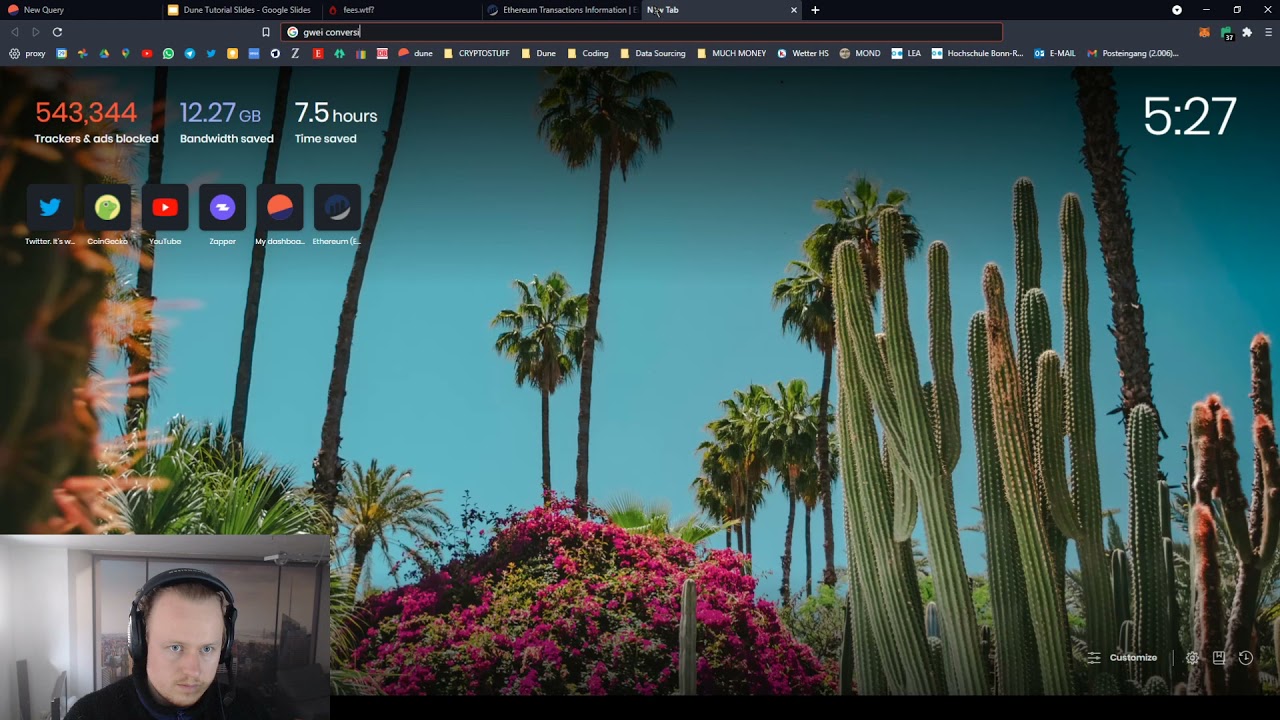1280x720 pixels.
Task: Open the Hochschule Bonn-R... bookmark
Action: click(x=977, y=53)
